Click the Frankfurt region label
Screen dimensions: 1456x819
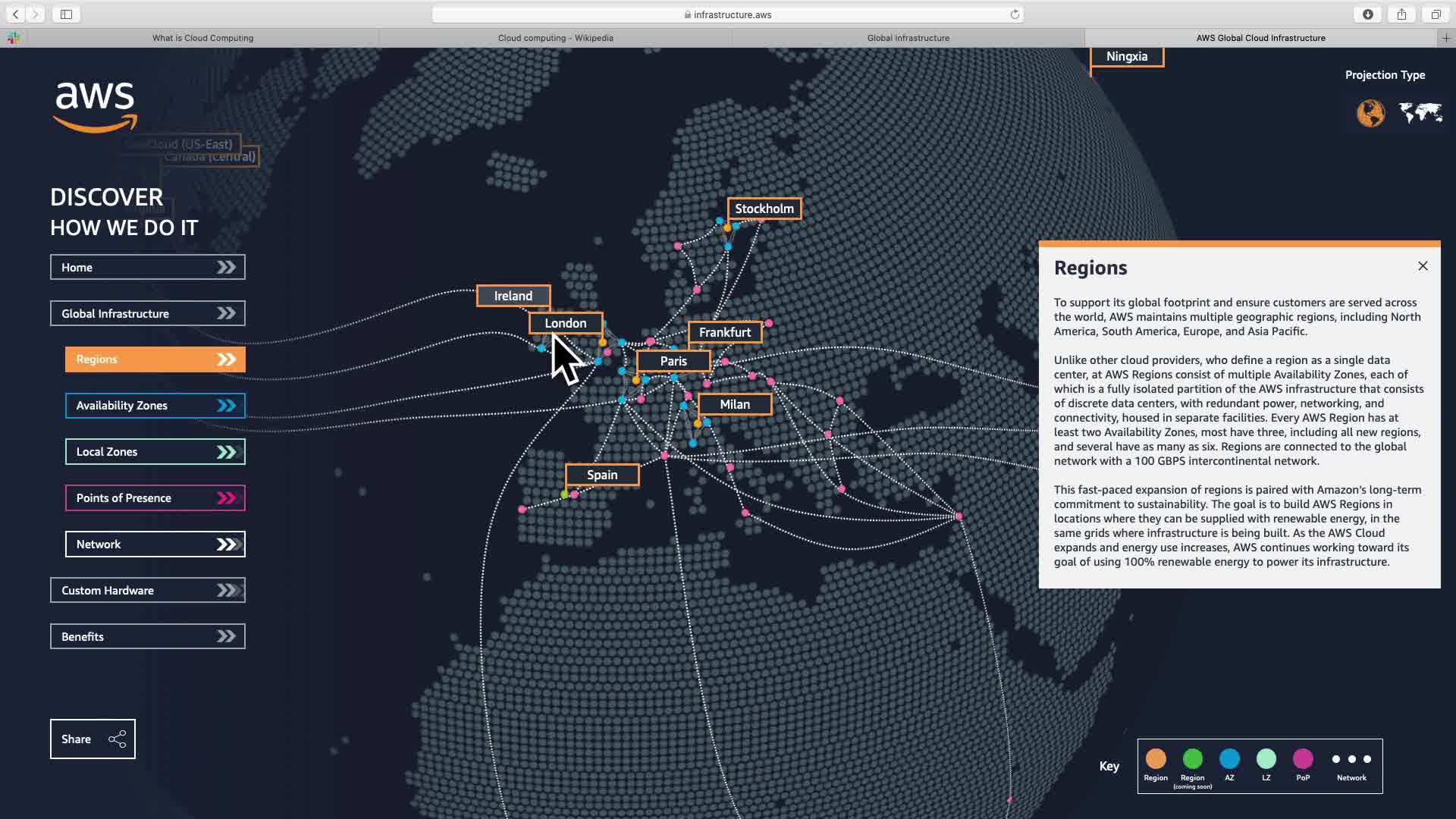pos(724,332)
